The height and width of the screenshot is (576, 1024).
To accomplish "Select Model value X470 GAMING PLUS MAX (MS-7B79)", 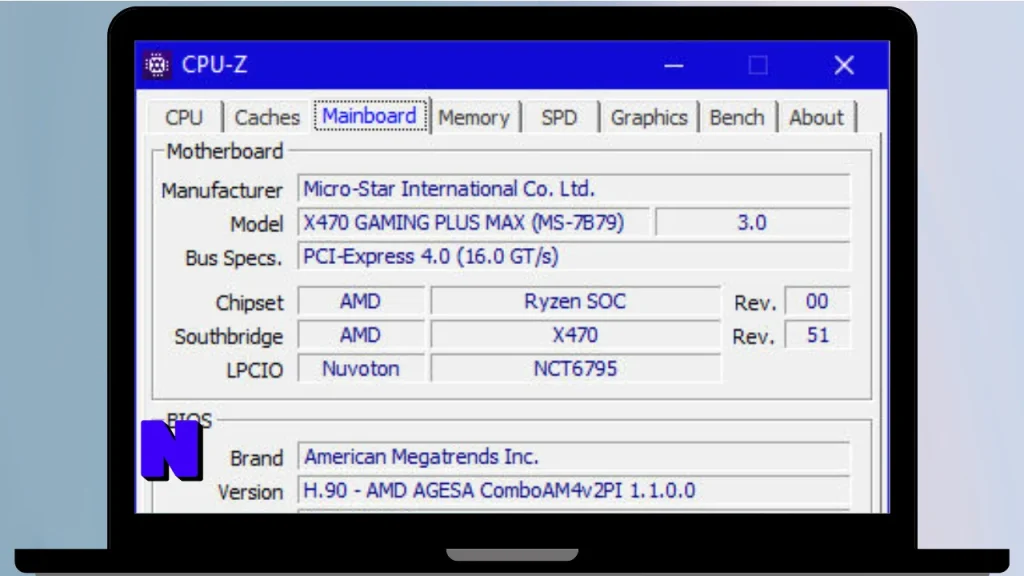I will 473,223.
